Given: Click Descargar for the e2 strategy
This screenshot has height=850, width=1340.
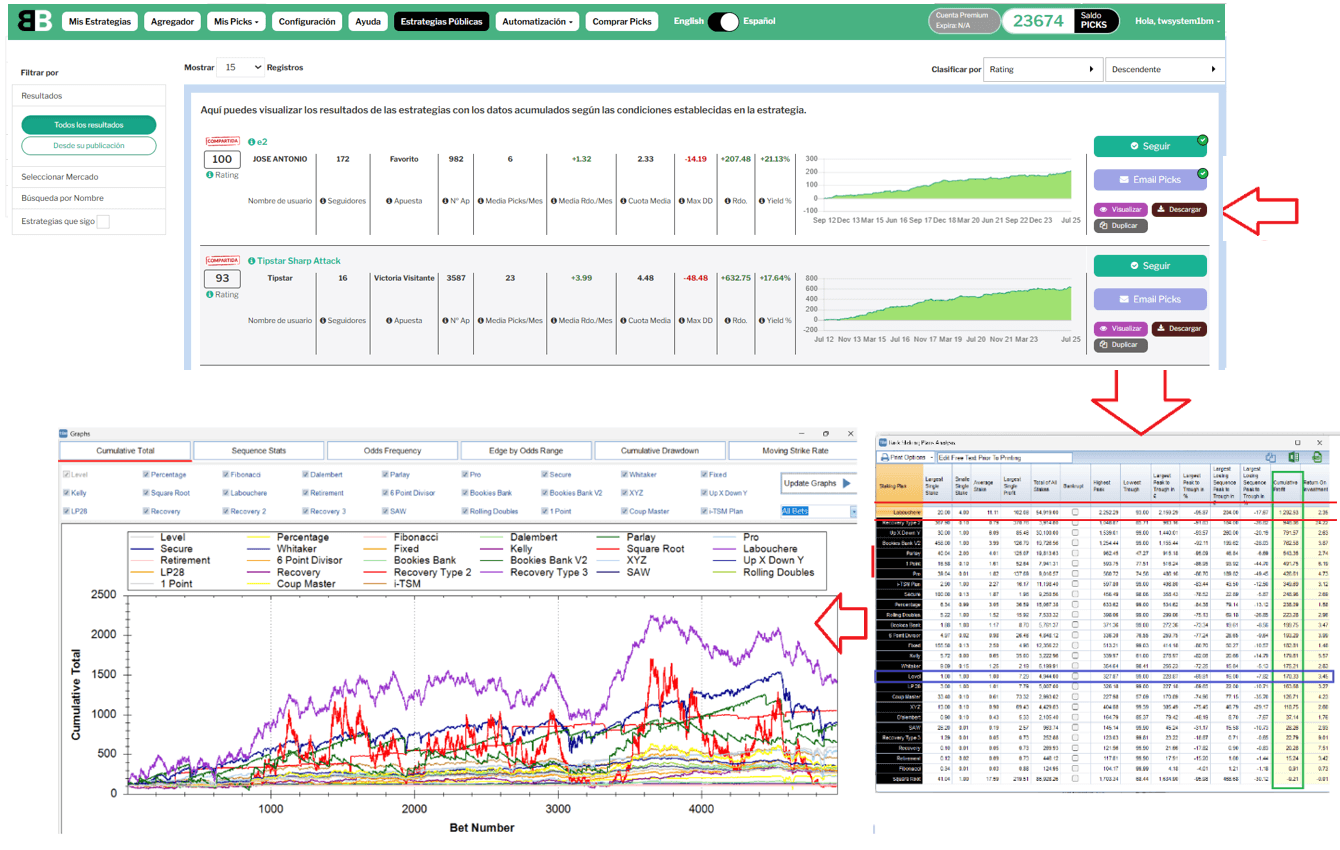Looking at the screenshot, I should pyautogui.click(x=1179, y=210).
